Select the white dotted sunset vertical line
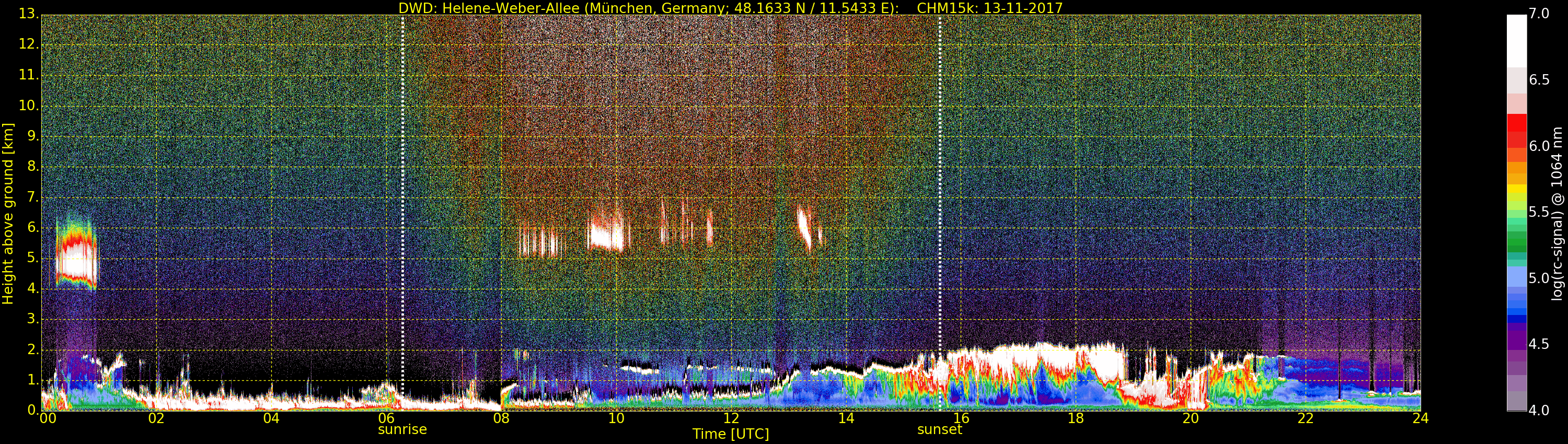Image resolution: width=1568 pixels, height=444 pixels. [940, 182]
